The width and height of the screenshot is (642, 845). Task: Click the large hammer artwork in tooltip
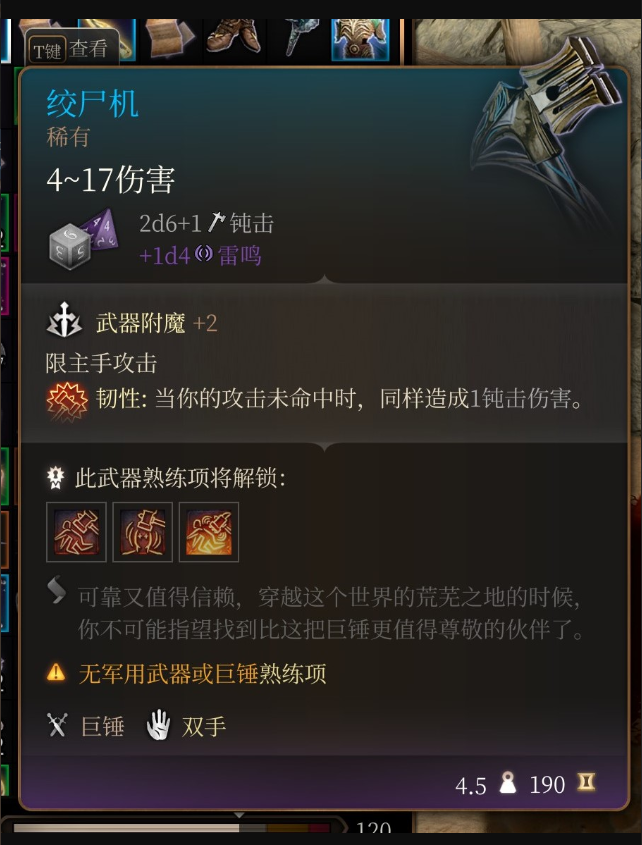548,135
